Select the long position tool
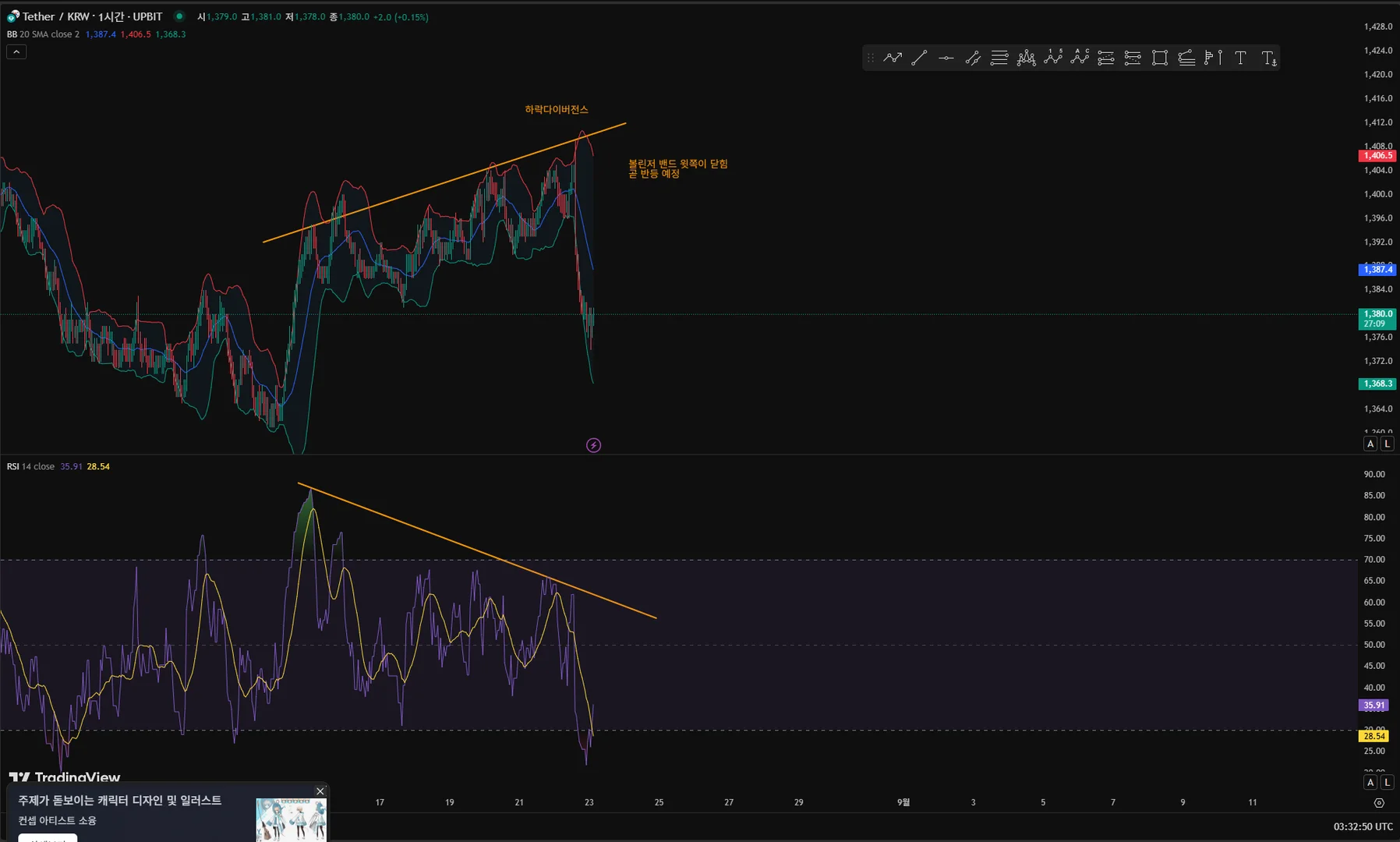The width and height of the screenshot is (1400, 842). tap(1106, 58)
